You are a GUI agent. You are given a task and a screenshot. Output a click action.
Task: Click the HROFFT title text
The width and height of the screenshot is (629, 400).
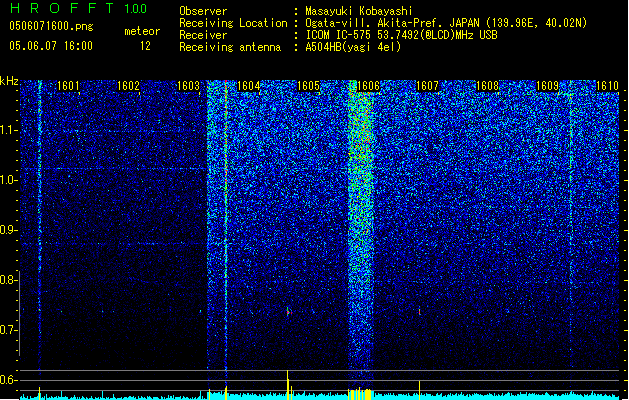click(x=62, y=8)
